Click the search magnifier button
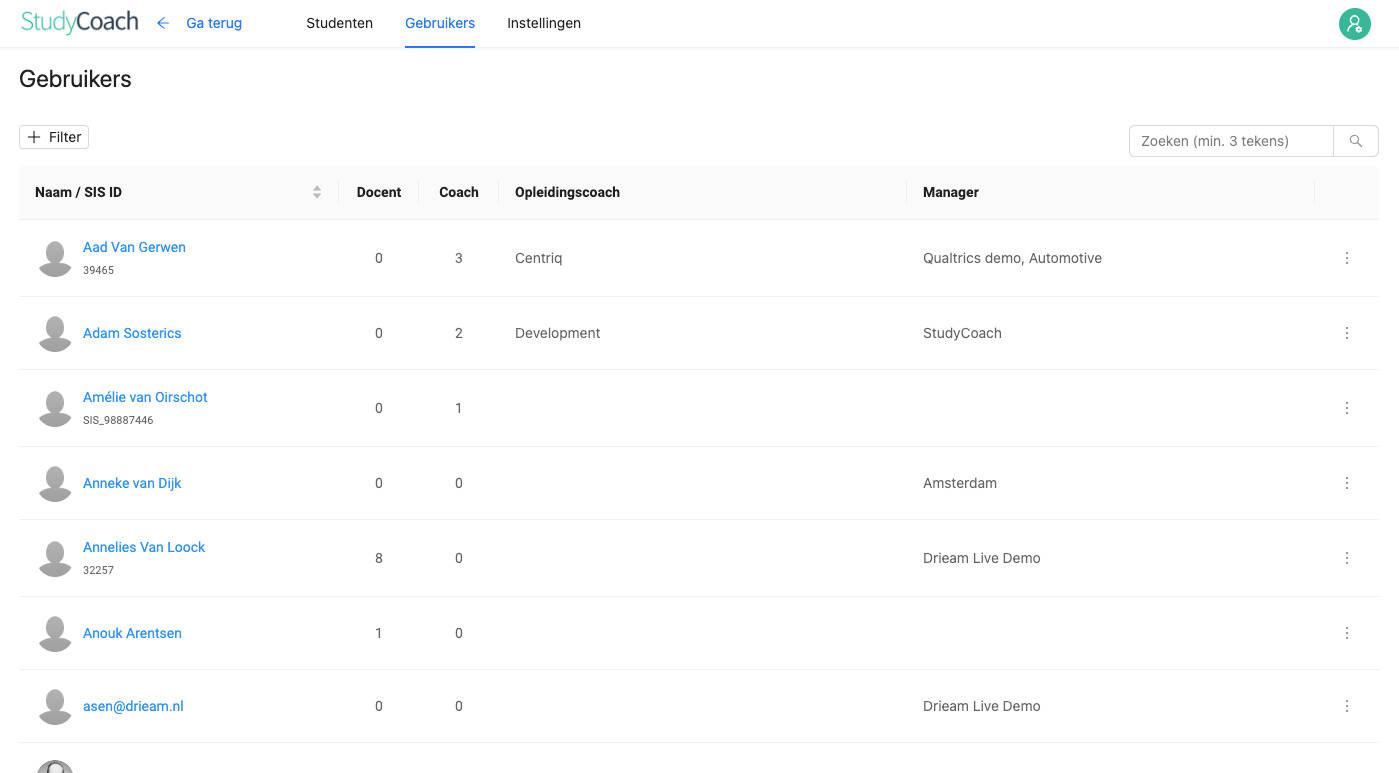This screenshot has width=1399, height=773. [x=1356, y=141]
